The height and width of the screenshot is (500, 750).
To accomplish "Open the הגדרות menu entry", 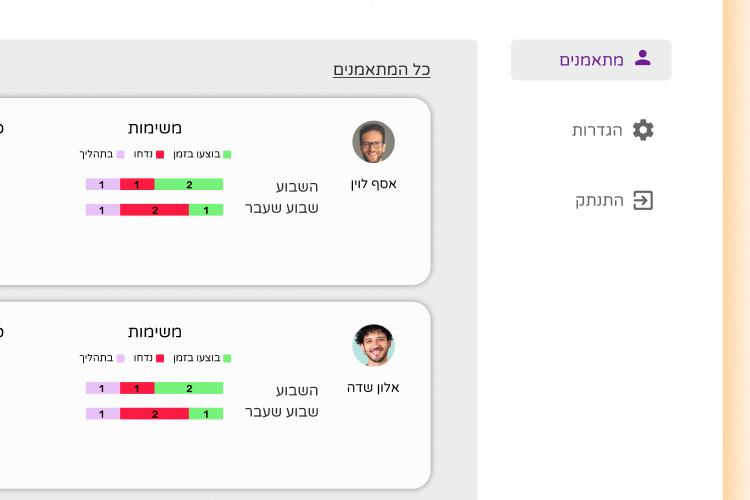I will tap(597, 130).
